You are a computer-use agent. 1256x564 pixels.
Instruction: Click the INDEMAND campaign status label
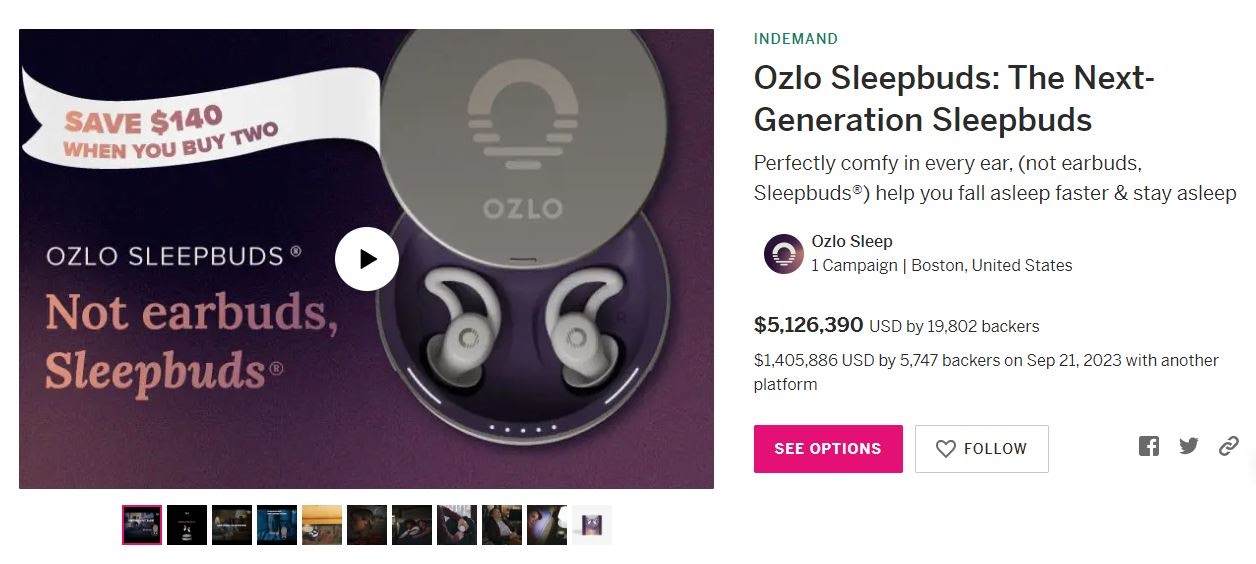796,39
